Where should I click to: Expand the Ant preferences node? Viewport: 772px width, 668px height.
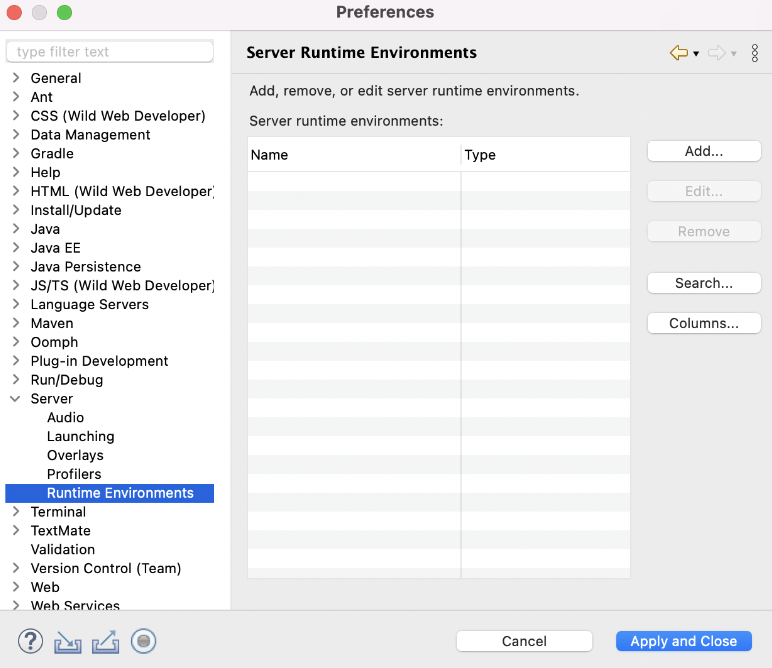click(16, 96)
